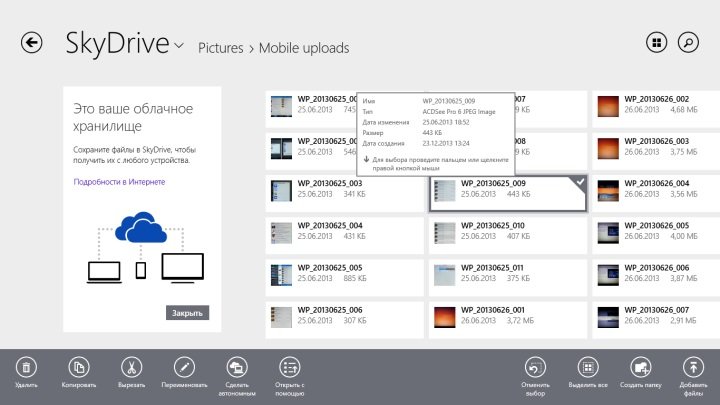Select file WP_20130626_001
This screenshot has width=720, height=405.
coord(508,320)
